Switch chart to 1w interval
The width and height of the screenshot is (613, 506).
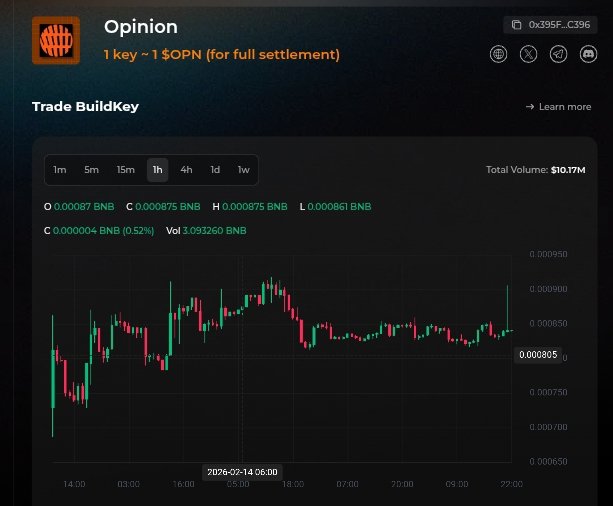pyautogui.click(x=244, y=170)
